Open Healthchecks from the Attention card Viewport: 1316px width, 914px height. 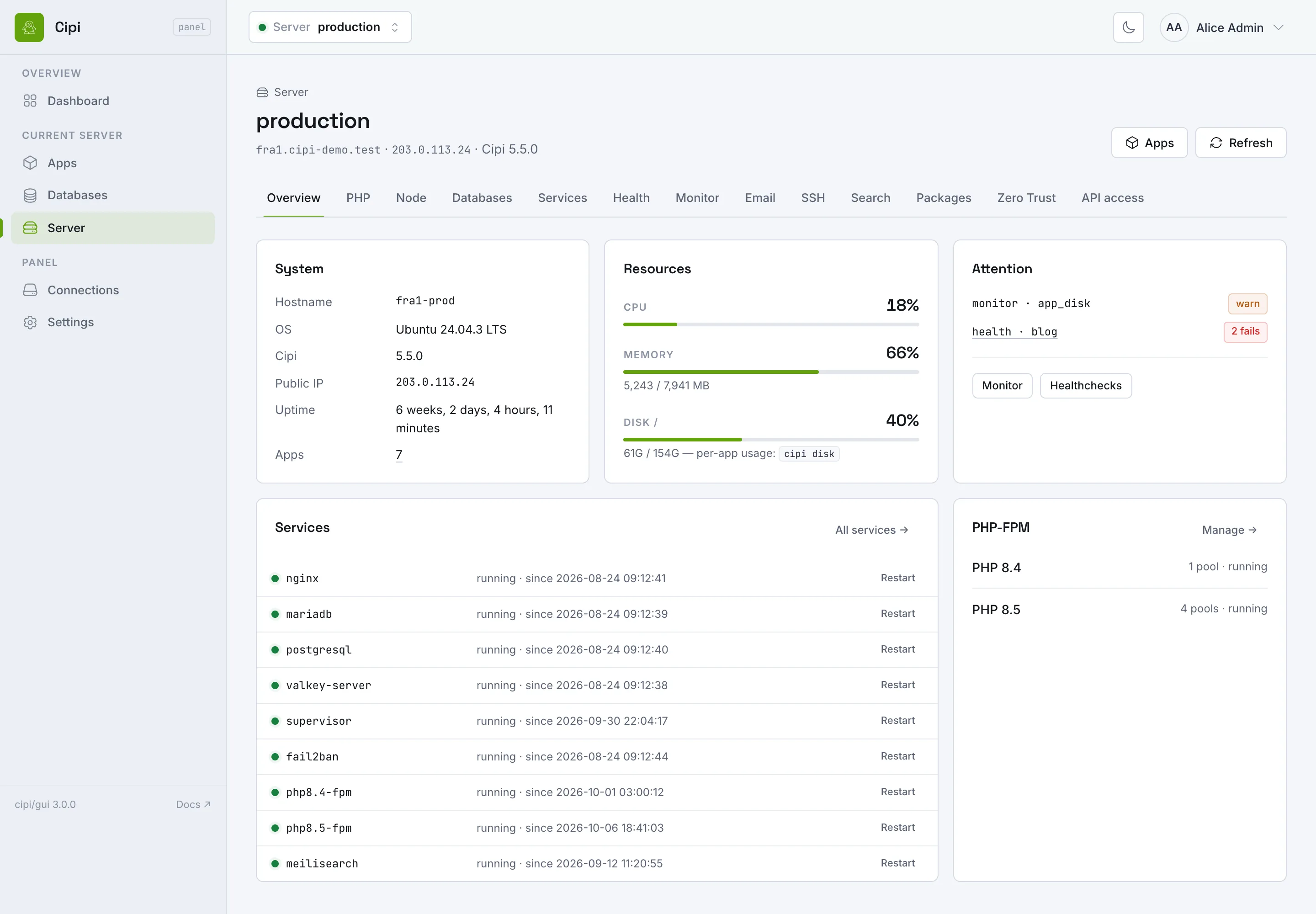coord(1085,385)
